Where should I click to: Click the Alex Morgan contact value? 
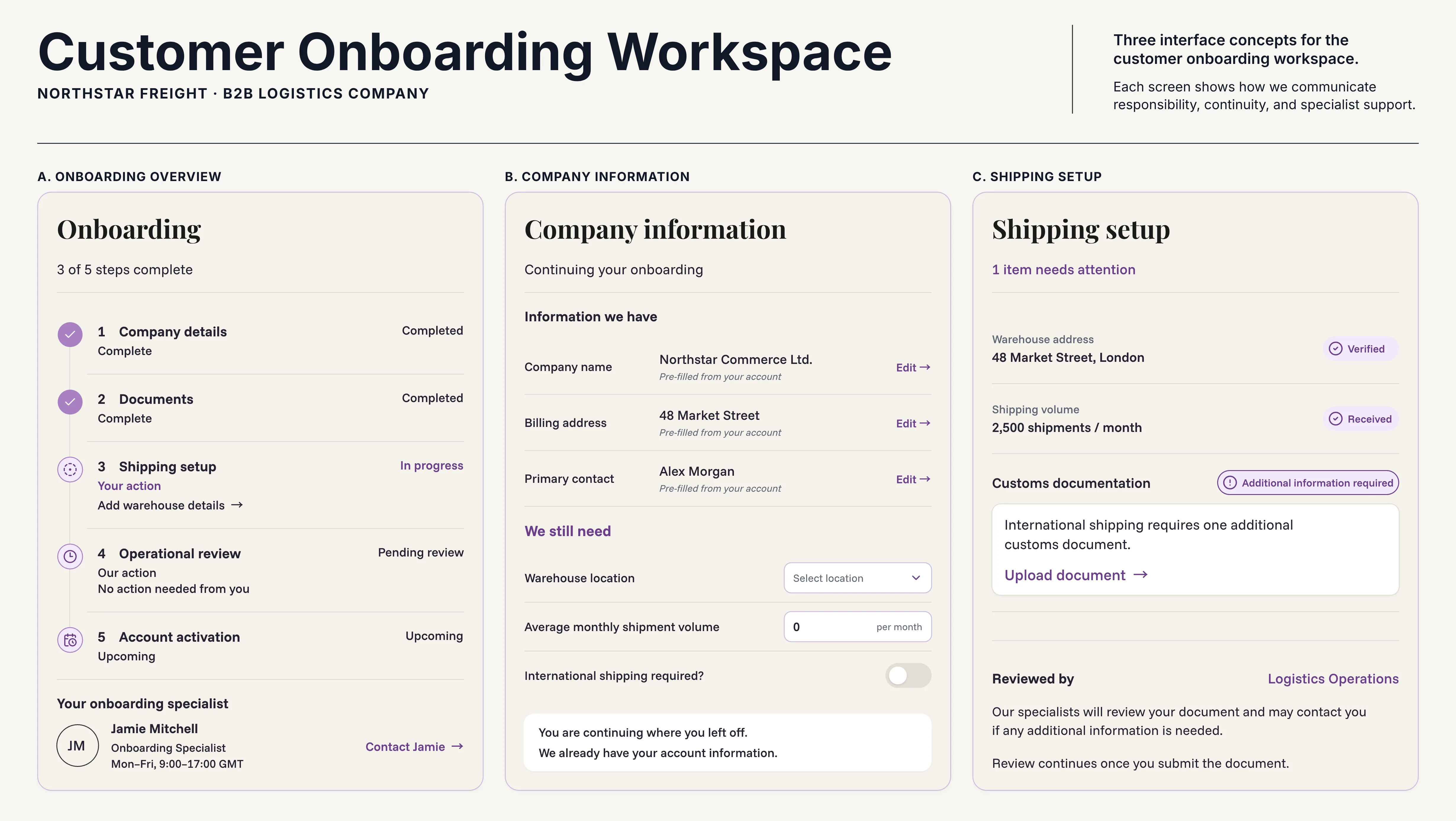tap(696, 471)
